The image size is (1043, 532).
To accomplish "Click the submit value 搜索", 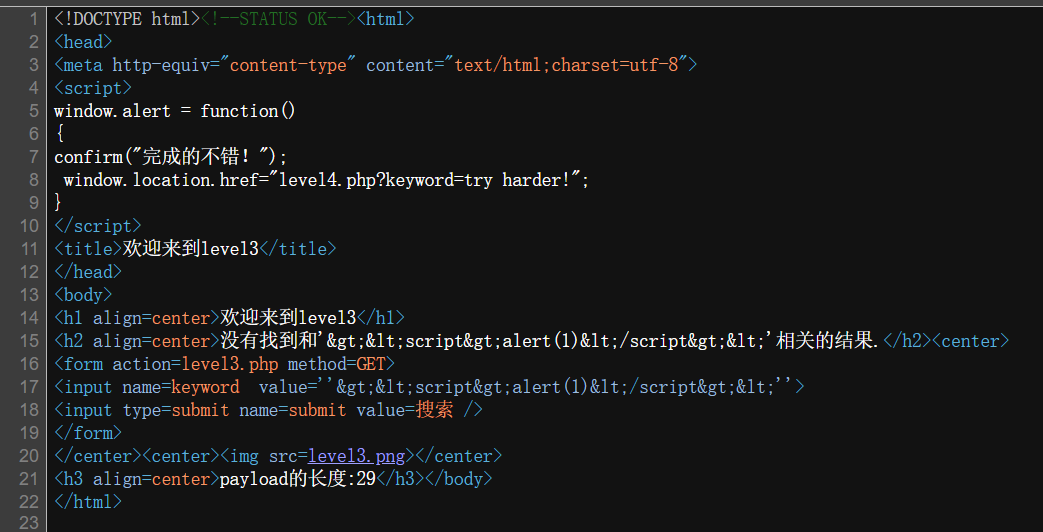I will [x=432, y=410].
